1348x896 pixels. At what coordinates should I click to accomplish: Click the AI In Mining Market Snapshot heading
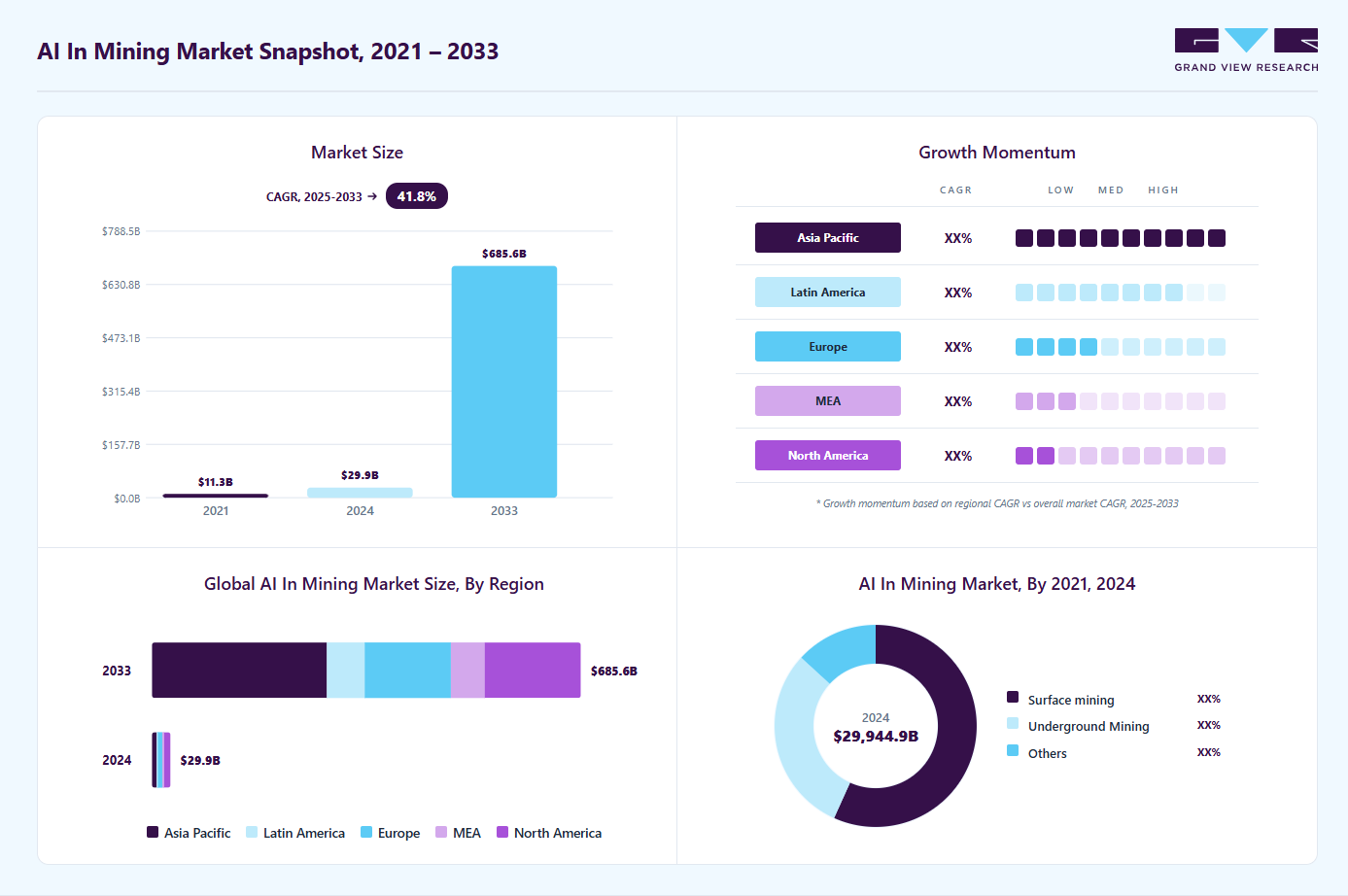click(268, 52)
